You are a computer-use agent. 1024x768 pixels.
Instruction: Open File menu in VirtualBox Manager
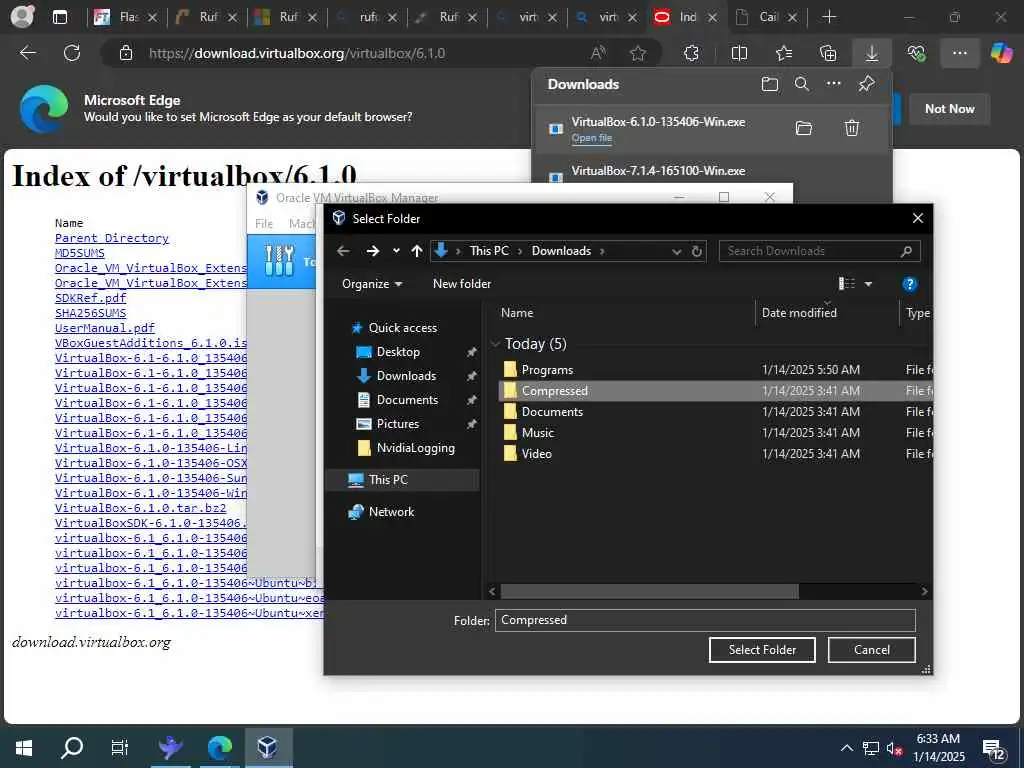[264, 223]
